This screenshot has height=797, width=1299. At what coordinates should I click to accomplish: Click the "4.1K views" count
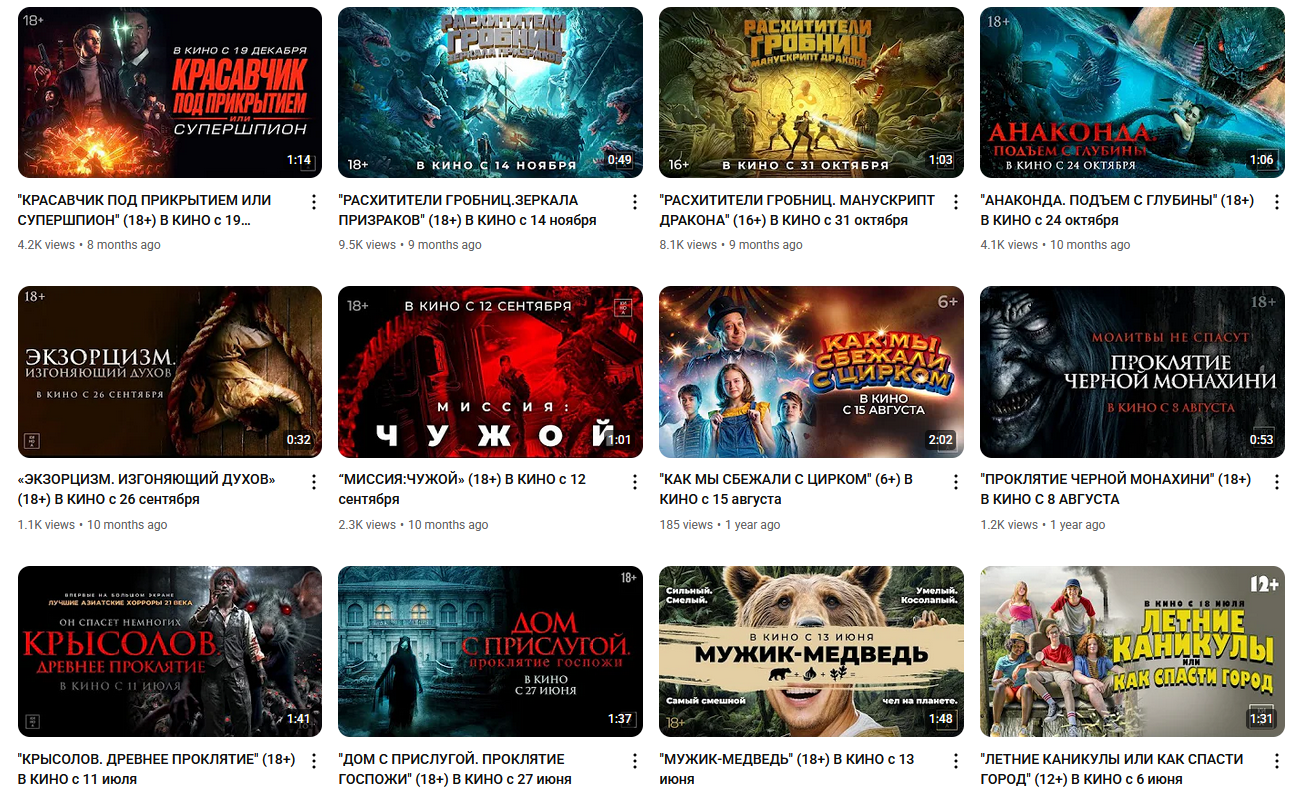[1009, 245]
